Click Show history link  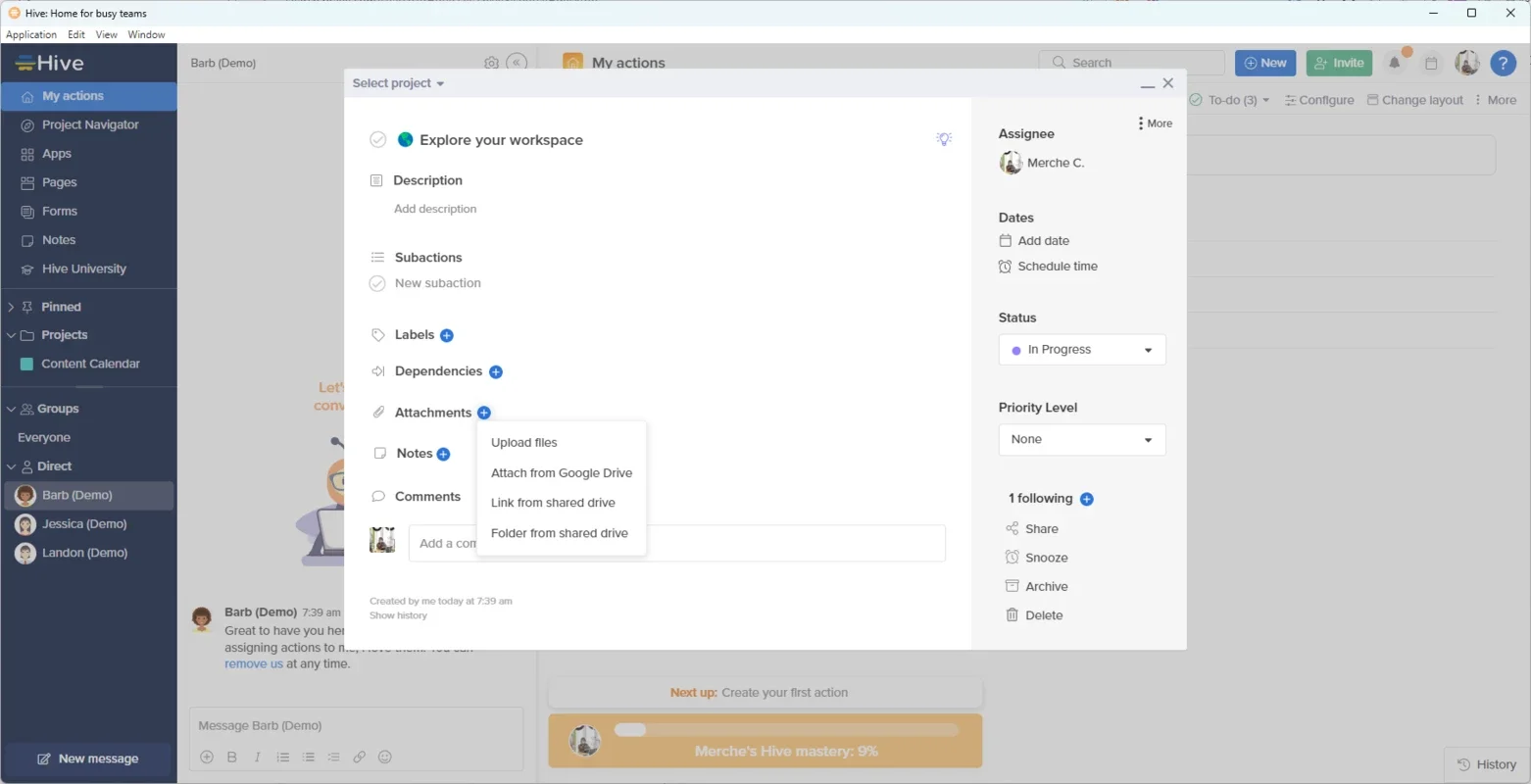(398, 615)
